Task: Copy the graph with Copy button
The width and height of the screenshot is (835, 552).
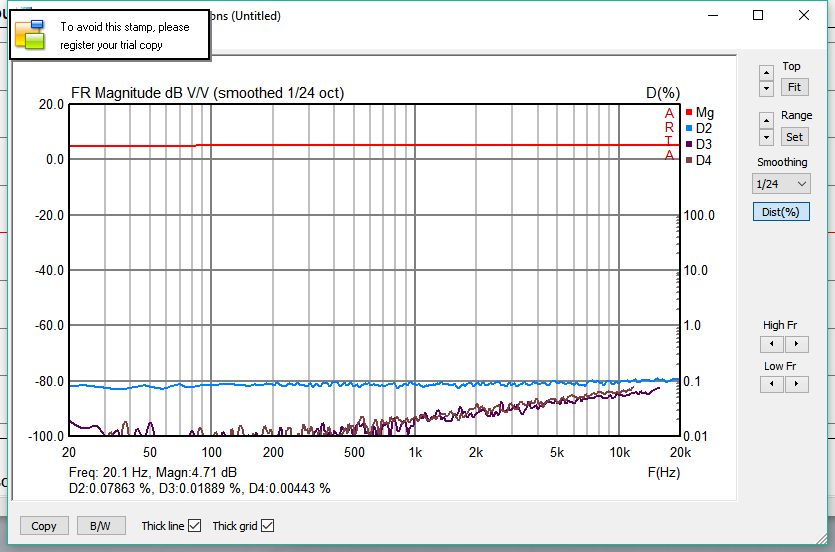Action: click(44, 526)
